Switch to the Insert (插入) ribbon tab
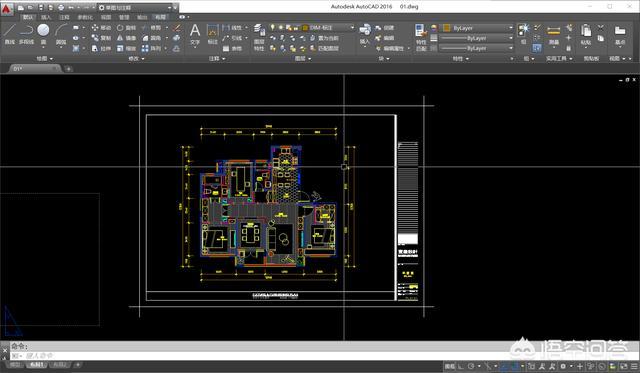640x373 pixels. (46, 17)
